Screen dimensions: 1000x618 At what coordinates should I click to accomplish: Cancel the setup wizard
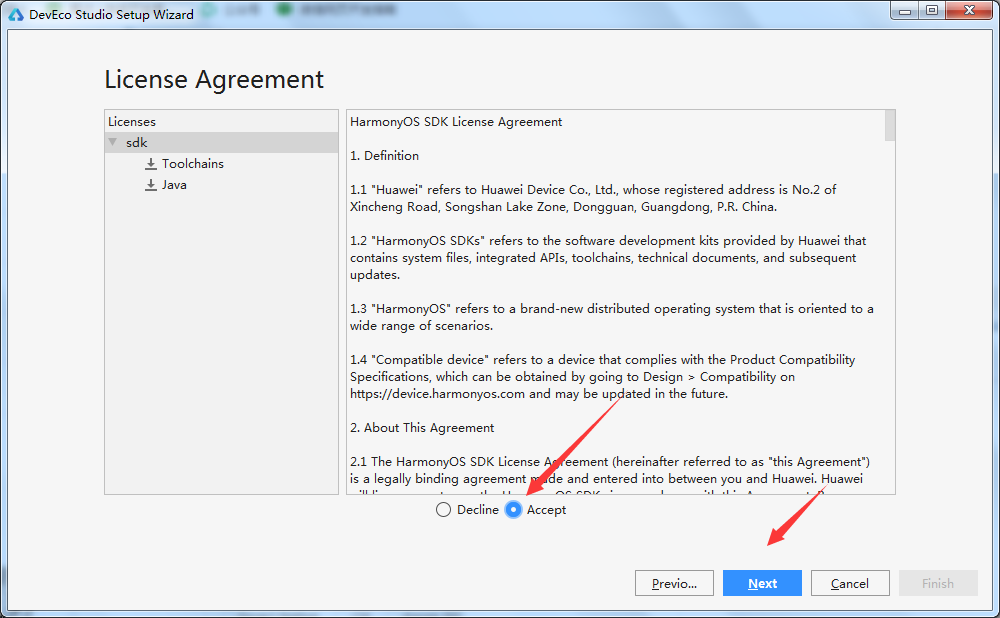(x=850, y=583)
